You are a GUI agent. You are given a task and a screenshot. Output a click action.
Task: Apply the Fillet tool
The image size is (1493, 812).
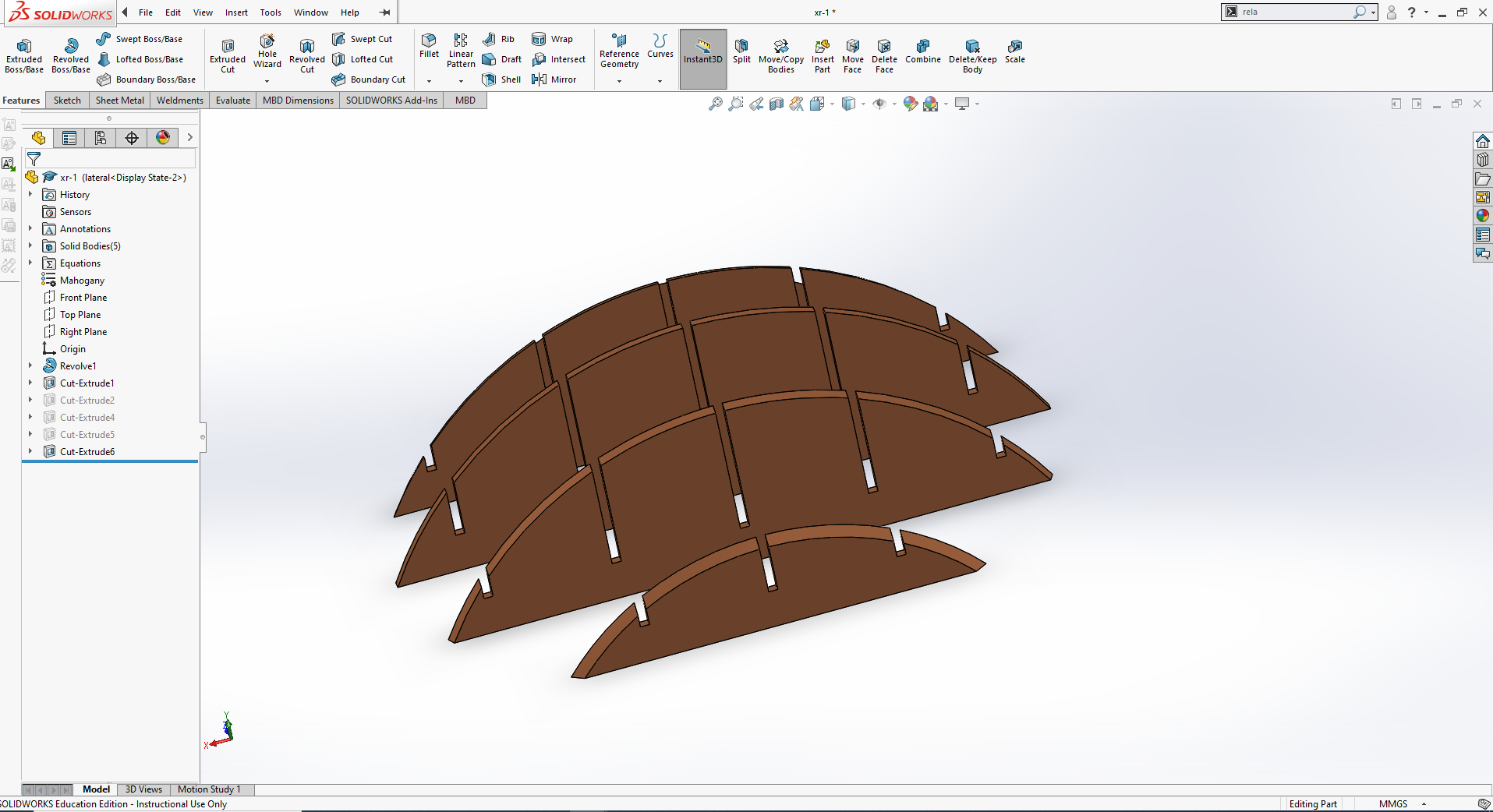pos(429,46)
